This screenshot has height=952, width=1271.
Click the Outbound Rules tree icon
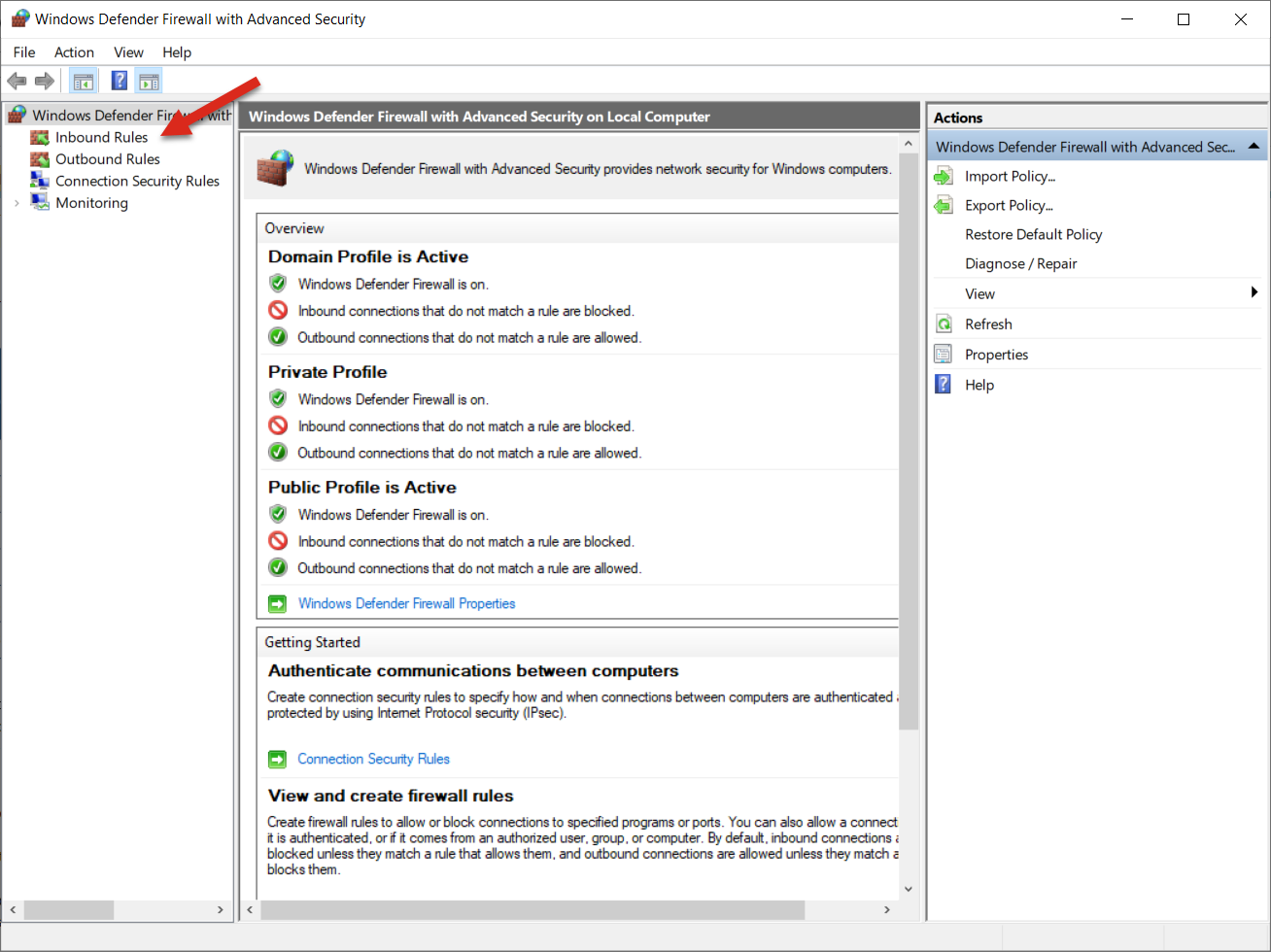40,159
